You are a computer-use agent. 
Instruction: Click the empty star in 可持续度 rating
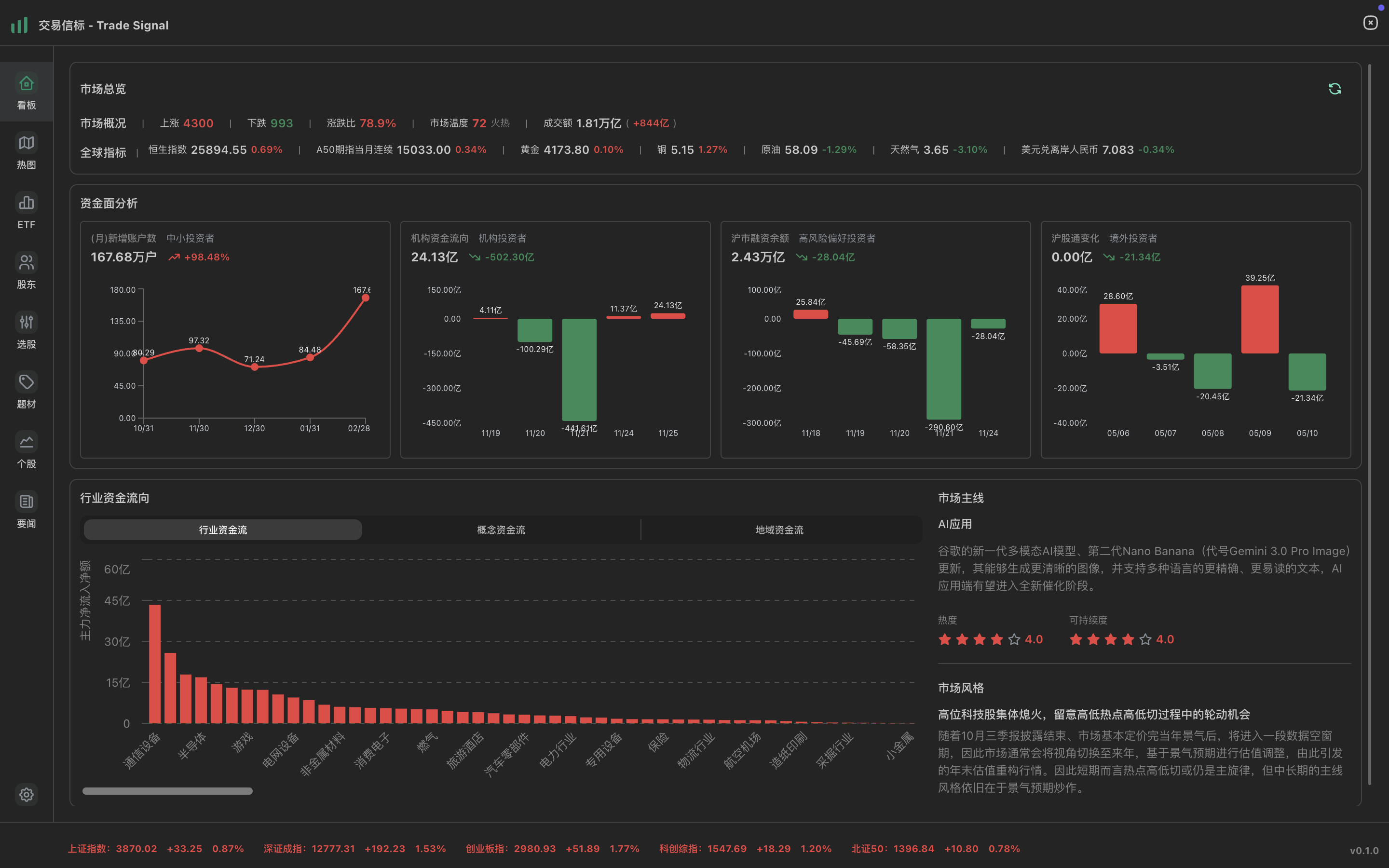1145,639
